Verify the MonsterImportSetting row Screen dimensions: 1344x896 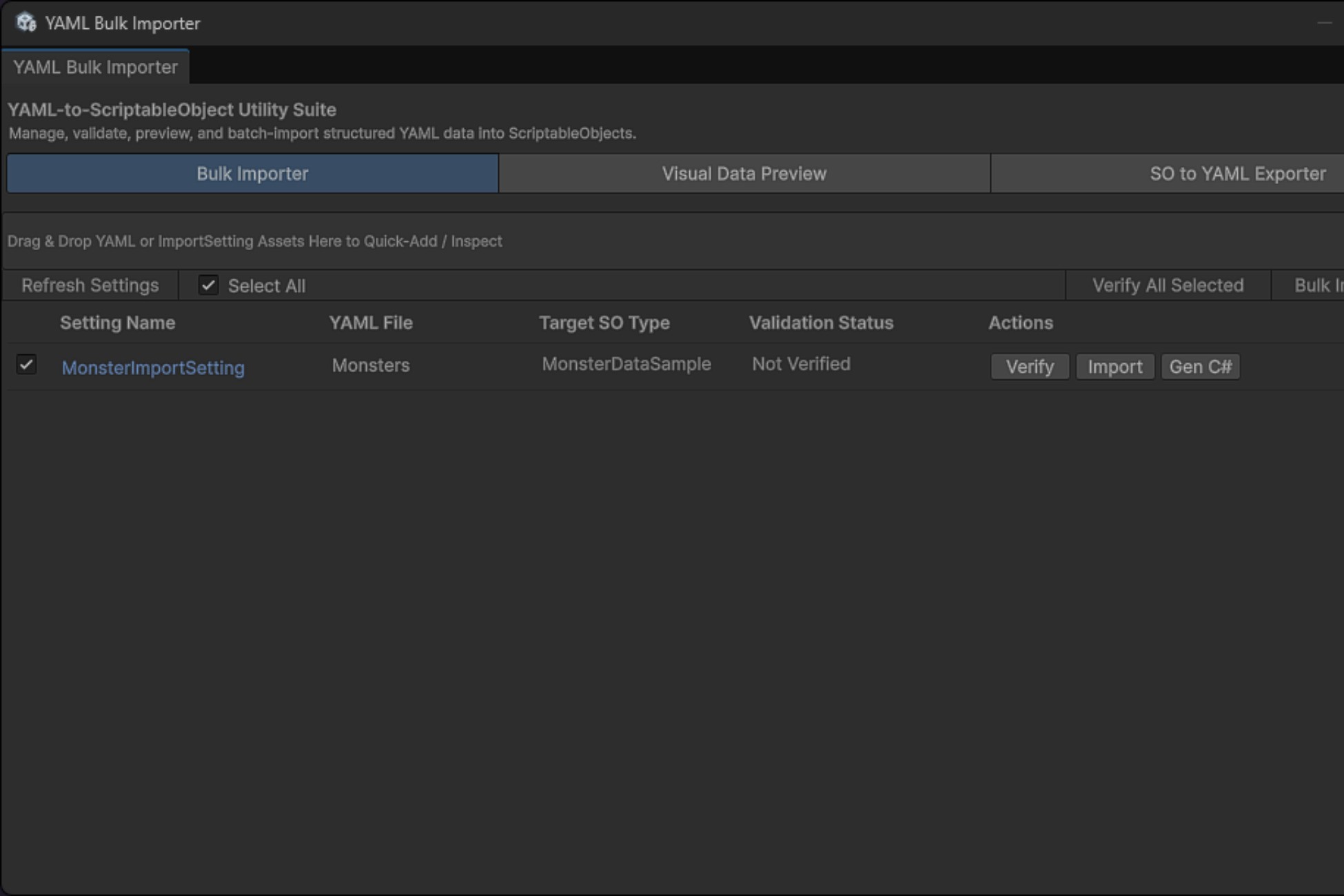[x=1030, y=367]
